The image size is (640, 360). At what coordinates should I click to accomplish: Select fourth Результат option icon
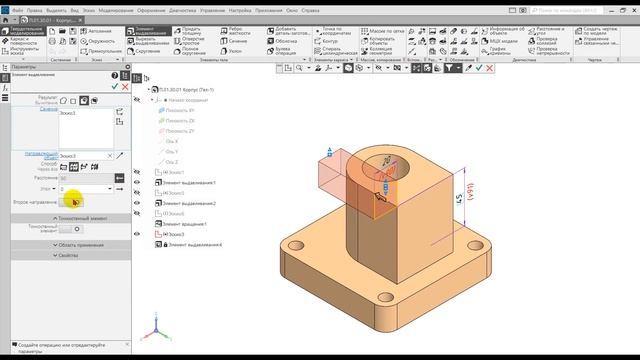94,101
